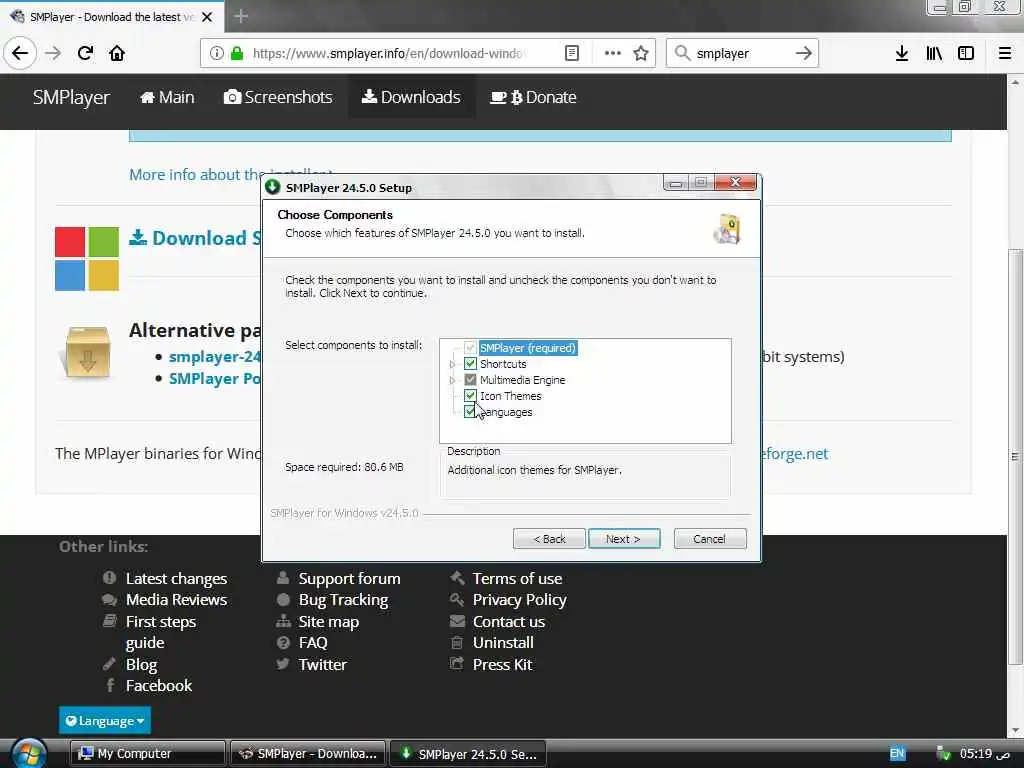The image size is (1024, 768).
Task: Open Privacy Policy footer link
Action: 519,600
